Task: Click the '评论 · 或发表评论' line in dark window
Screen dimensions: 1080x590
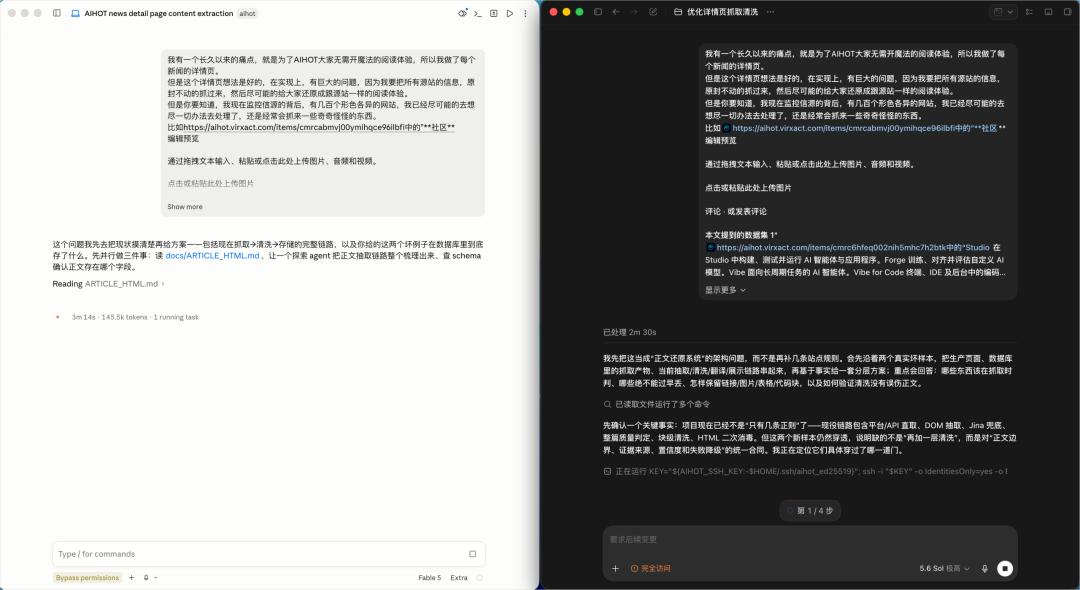Action: coord(736,211)
